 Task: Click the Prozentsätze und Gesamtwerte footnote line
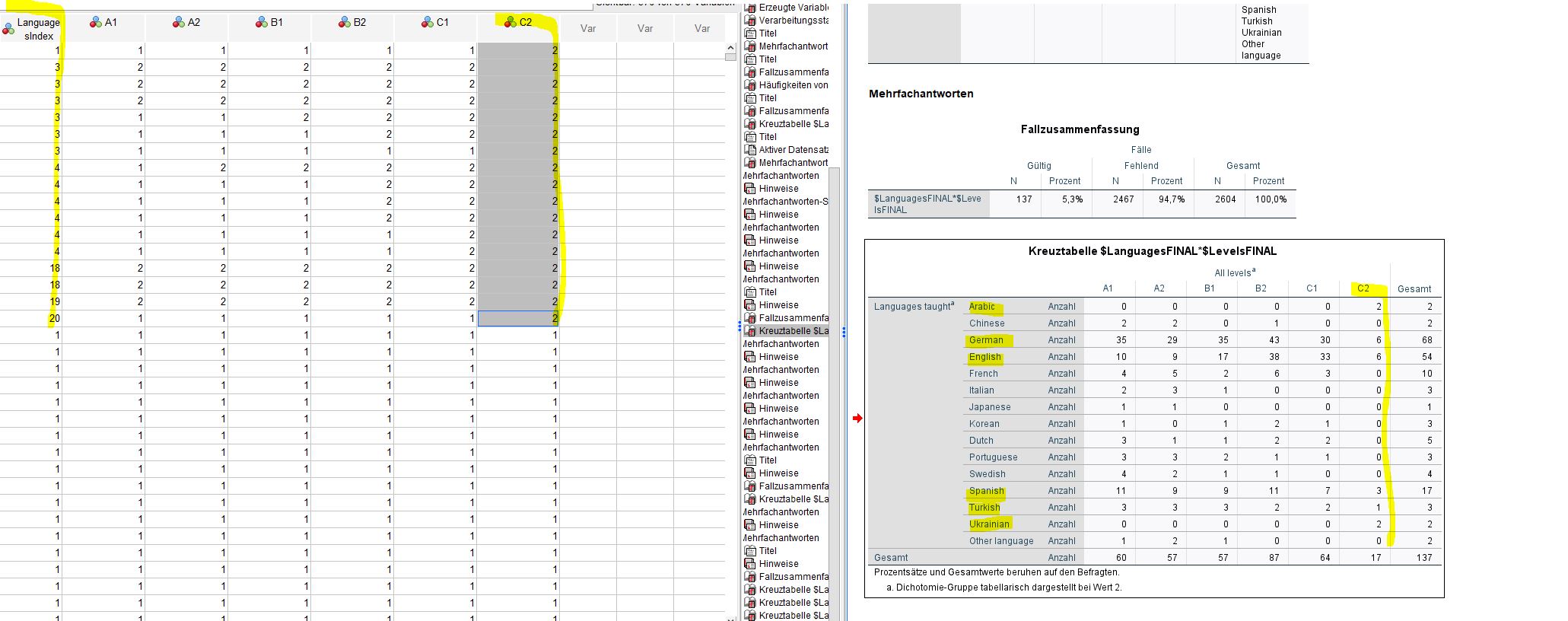click(x=997, y=572)
